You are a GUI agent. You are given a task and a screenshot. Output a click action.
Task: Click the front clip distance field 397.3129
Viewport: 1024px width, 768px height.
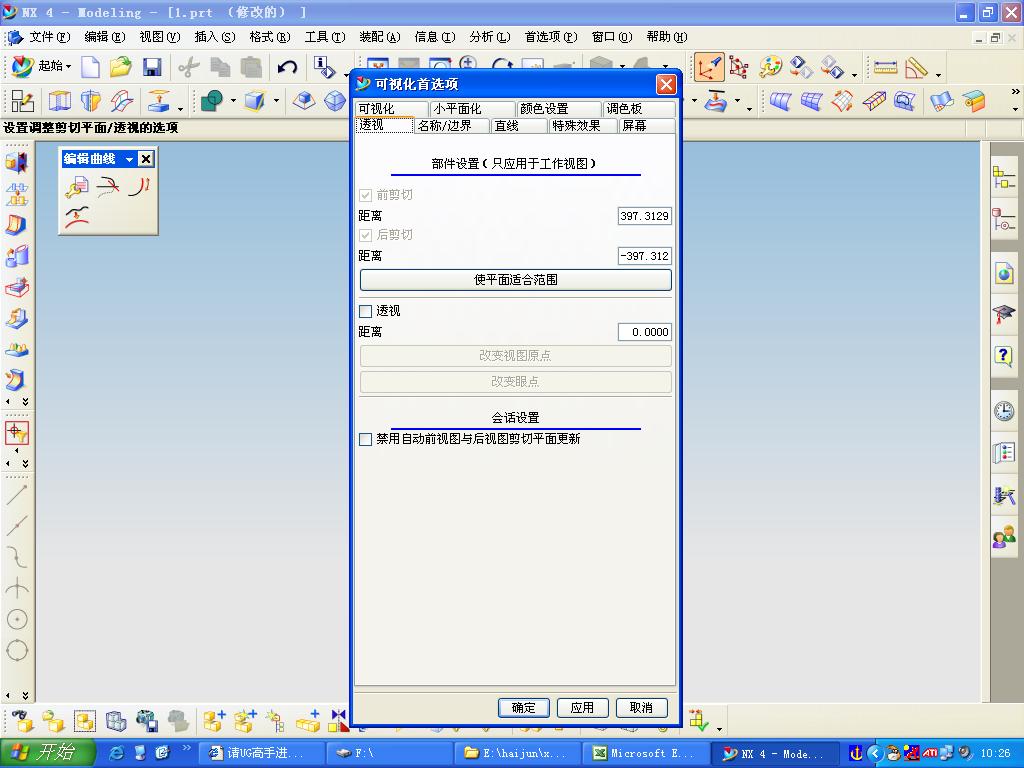coord(645,216)
